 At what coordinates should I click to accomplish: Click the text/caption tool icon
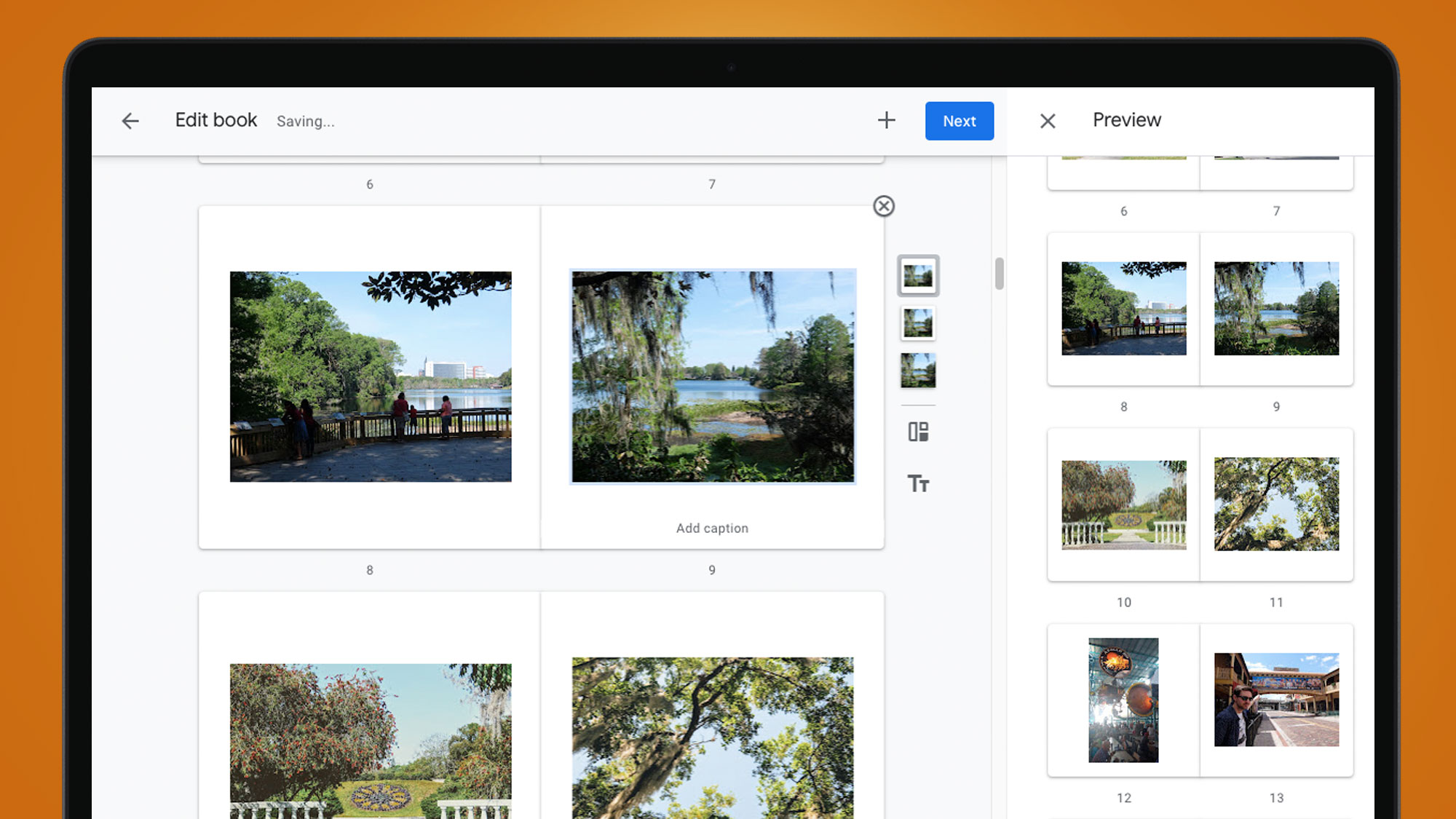(x=917, y=483)
